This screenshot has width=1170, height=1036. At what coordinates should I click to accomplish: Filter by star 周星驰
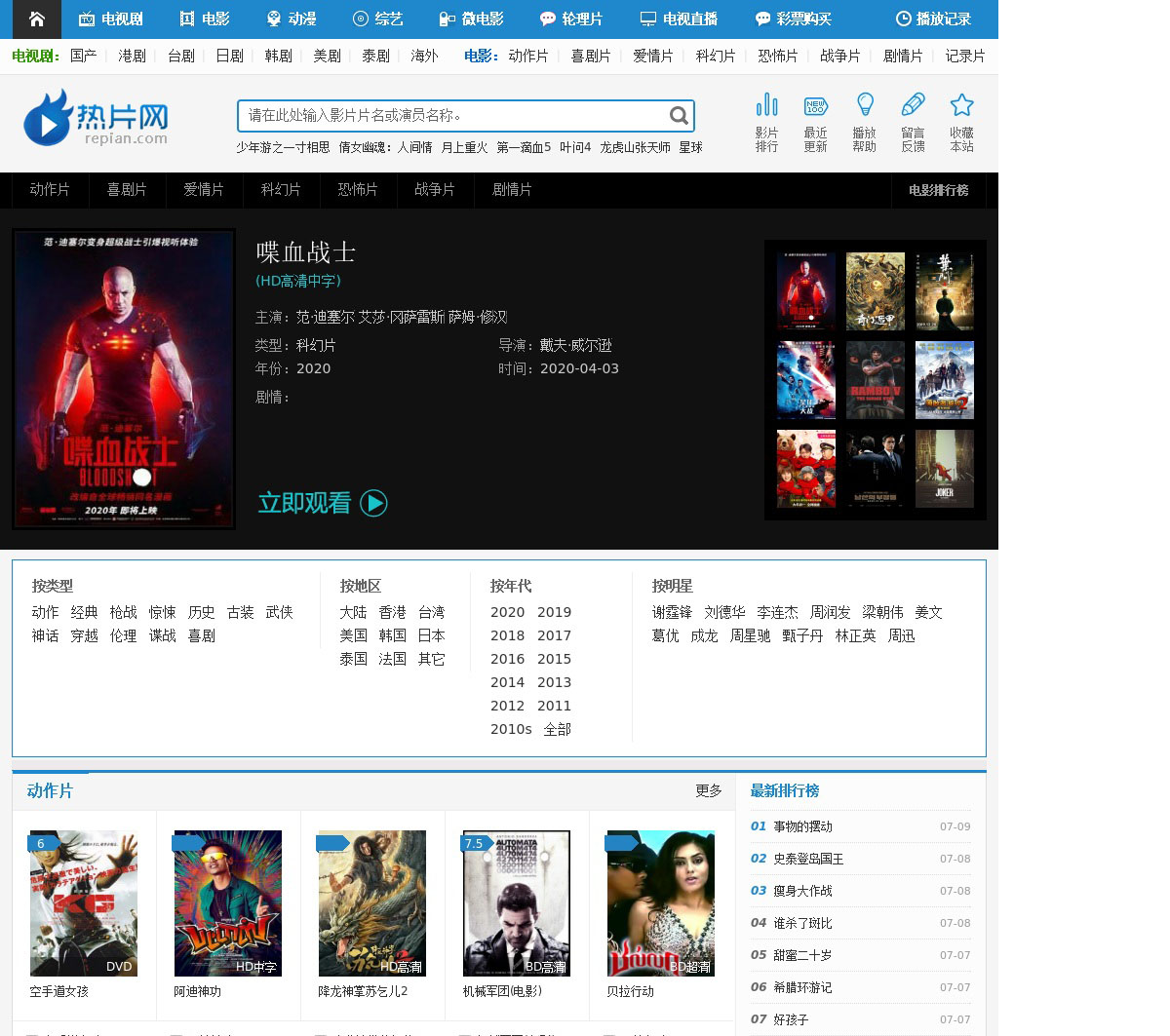(x=750, y=635)
